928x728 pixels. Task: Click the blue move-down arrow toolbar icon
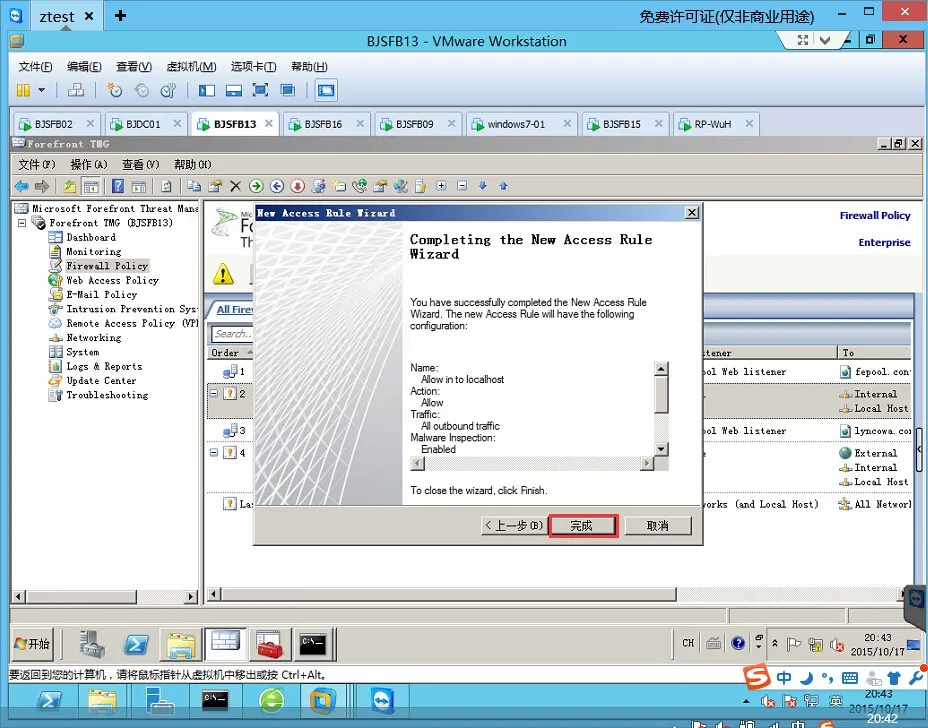pyautogui.click(x=482, y=186)
